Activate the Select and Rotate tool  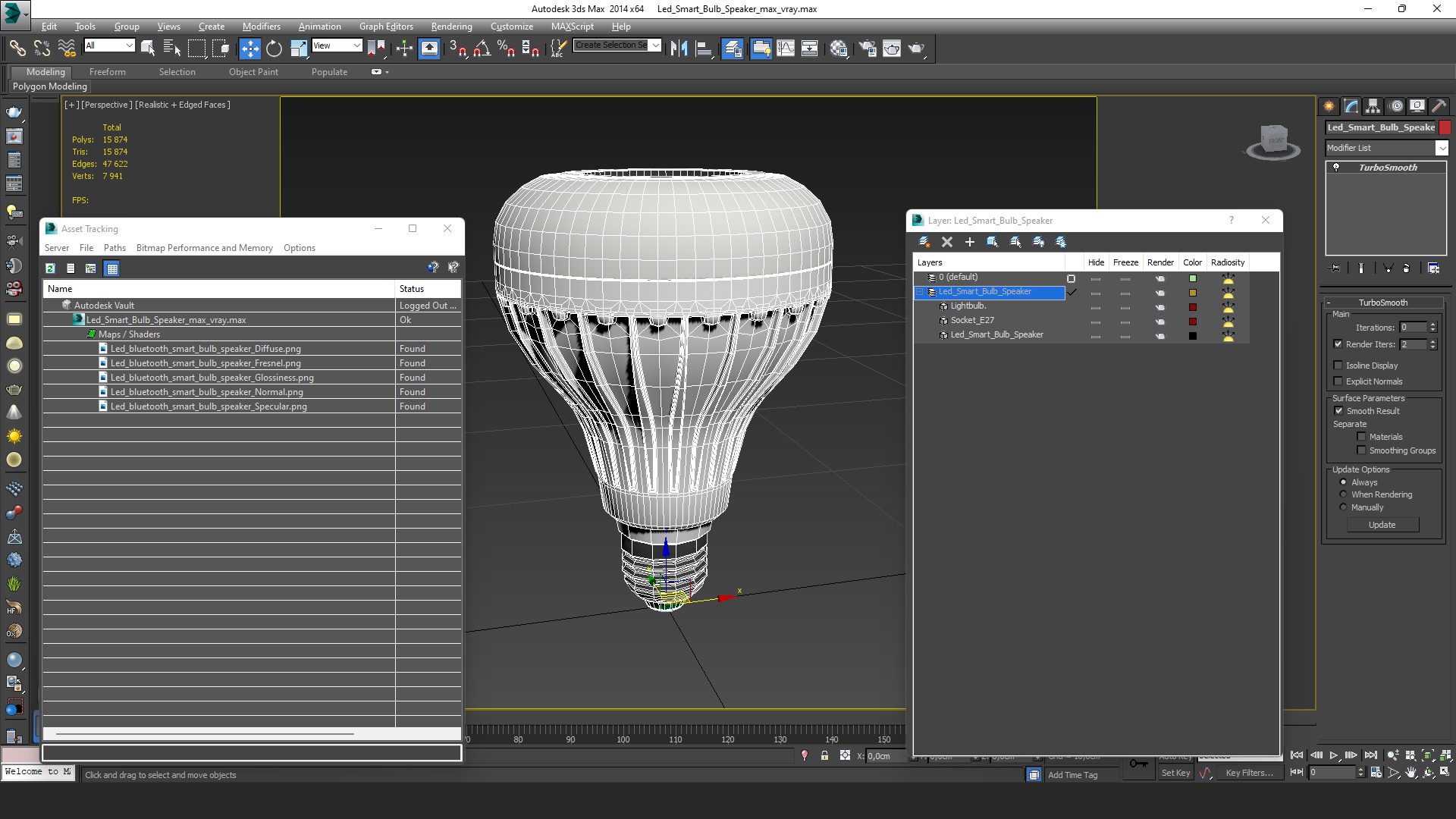point(274,49)
